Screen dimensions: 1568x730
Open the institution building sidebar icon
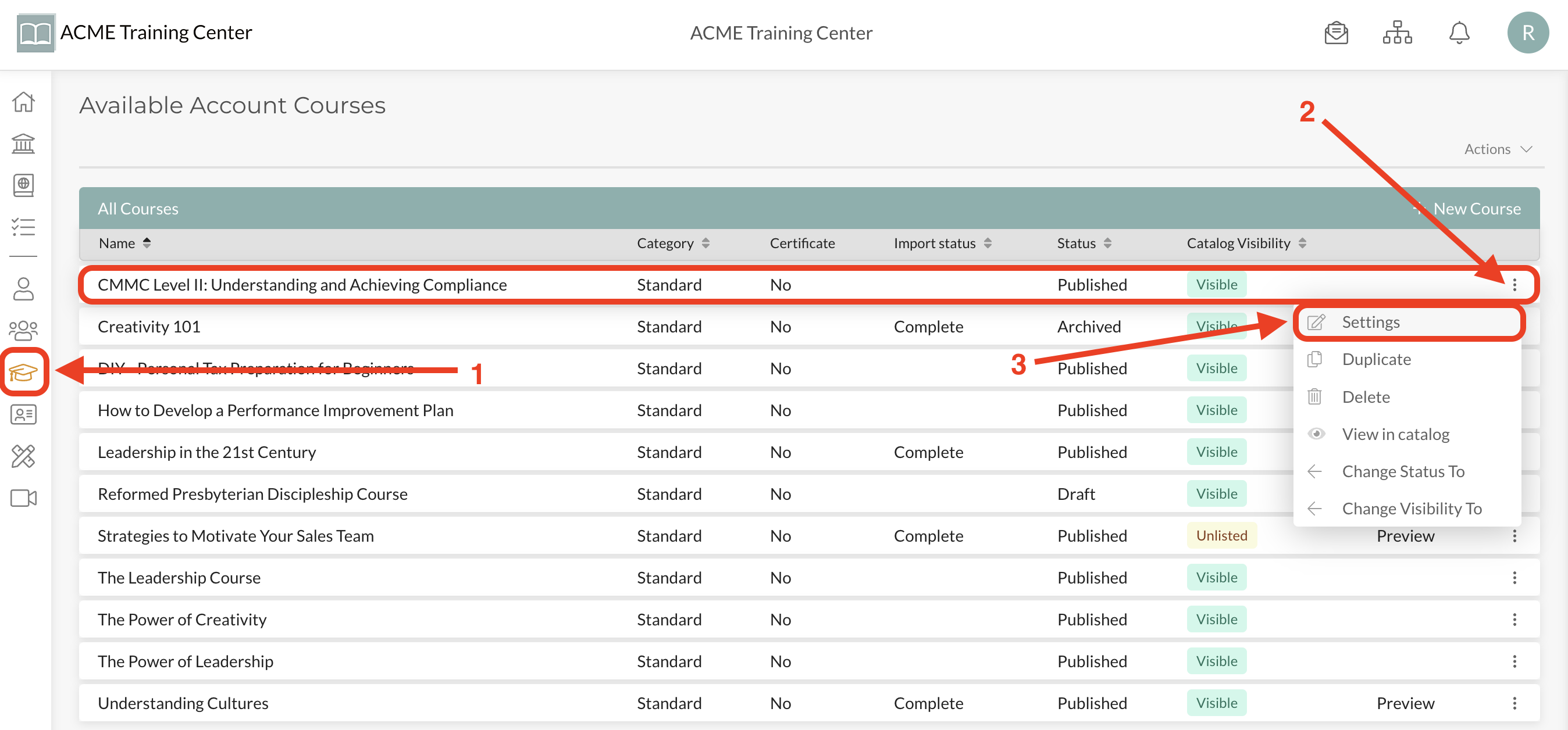pyautogui.click(x=24, y=144)
